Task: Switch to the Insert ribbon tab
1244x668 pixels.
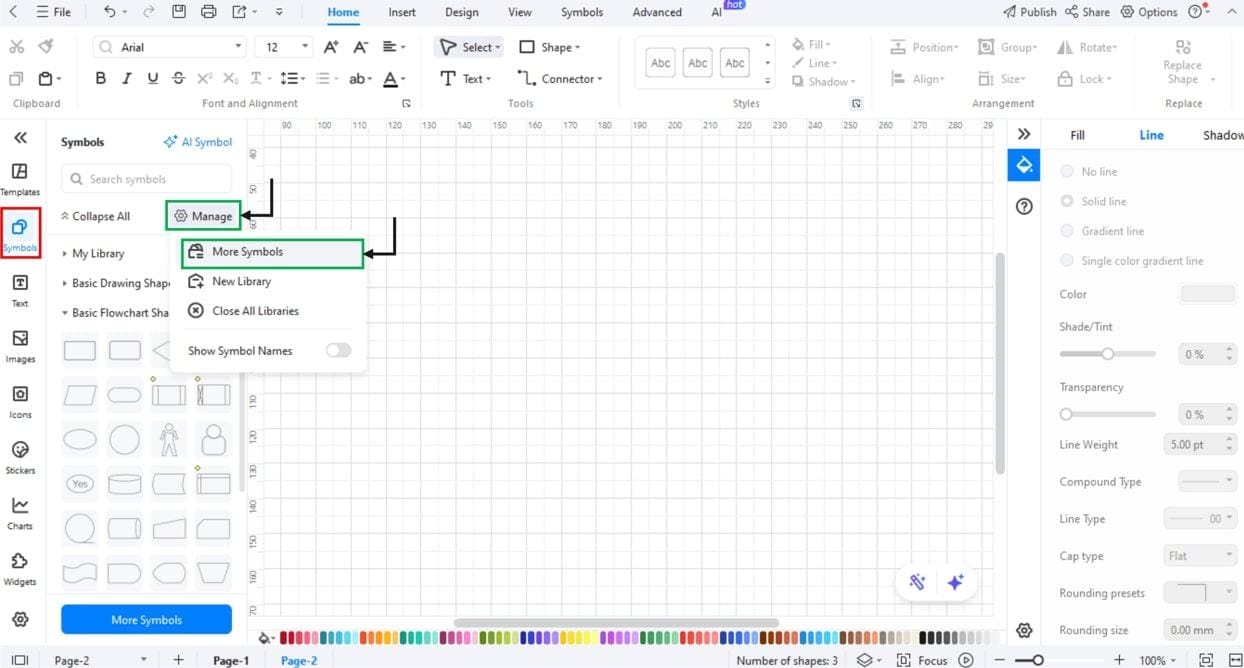Action: point(402,12)
